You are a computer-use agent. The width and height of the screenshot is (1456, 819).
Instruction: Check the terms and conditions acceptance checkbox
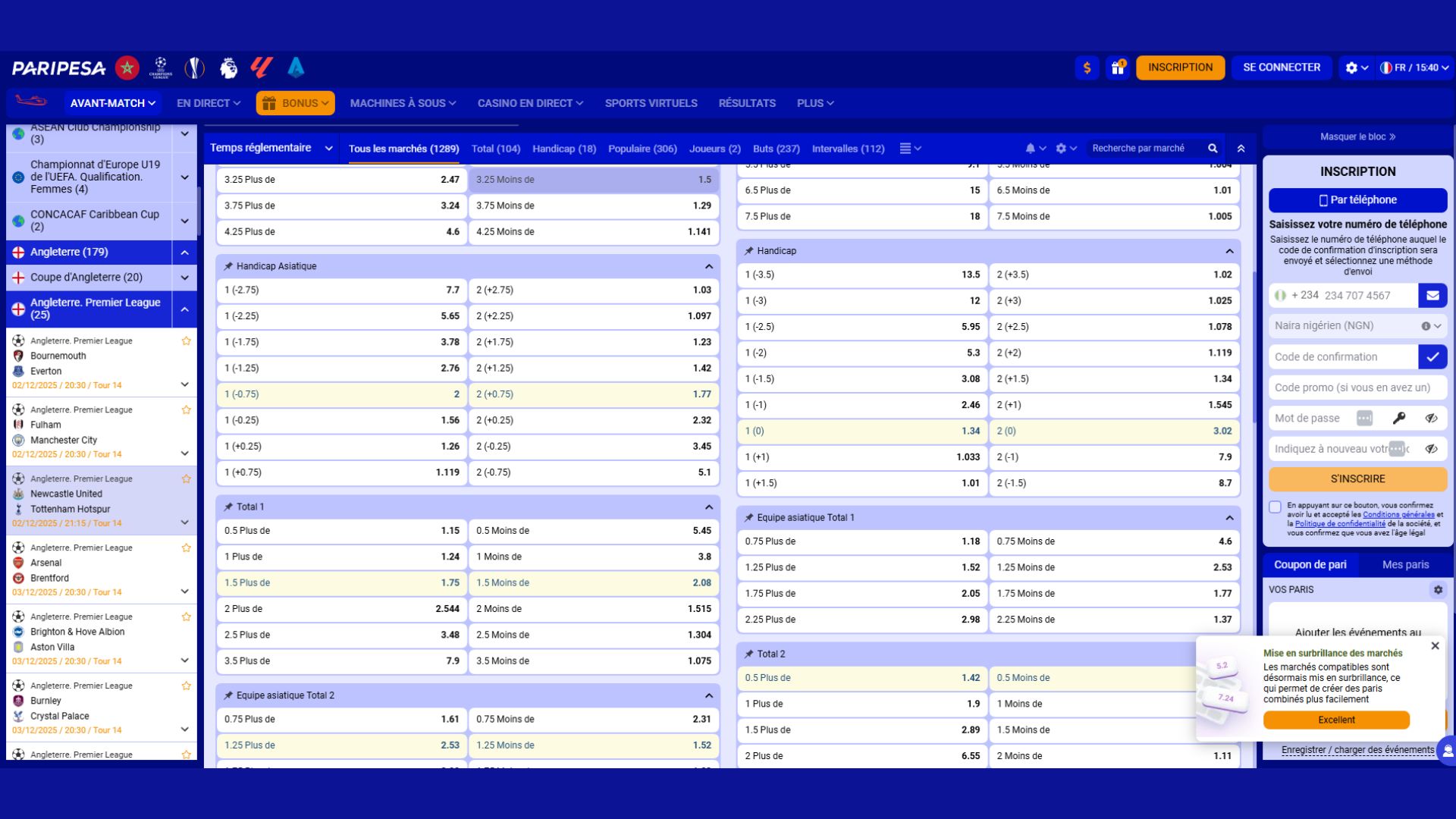click(x=1276, y=507)
